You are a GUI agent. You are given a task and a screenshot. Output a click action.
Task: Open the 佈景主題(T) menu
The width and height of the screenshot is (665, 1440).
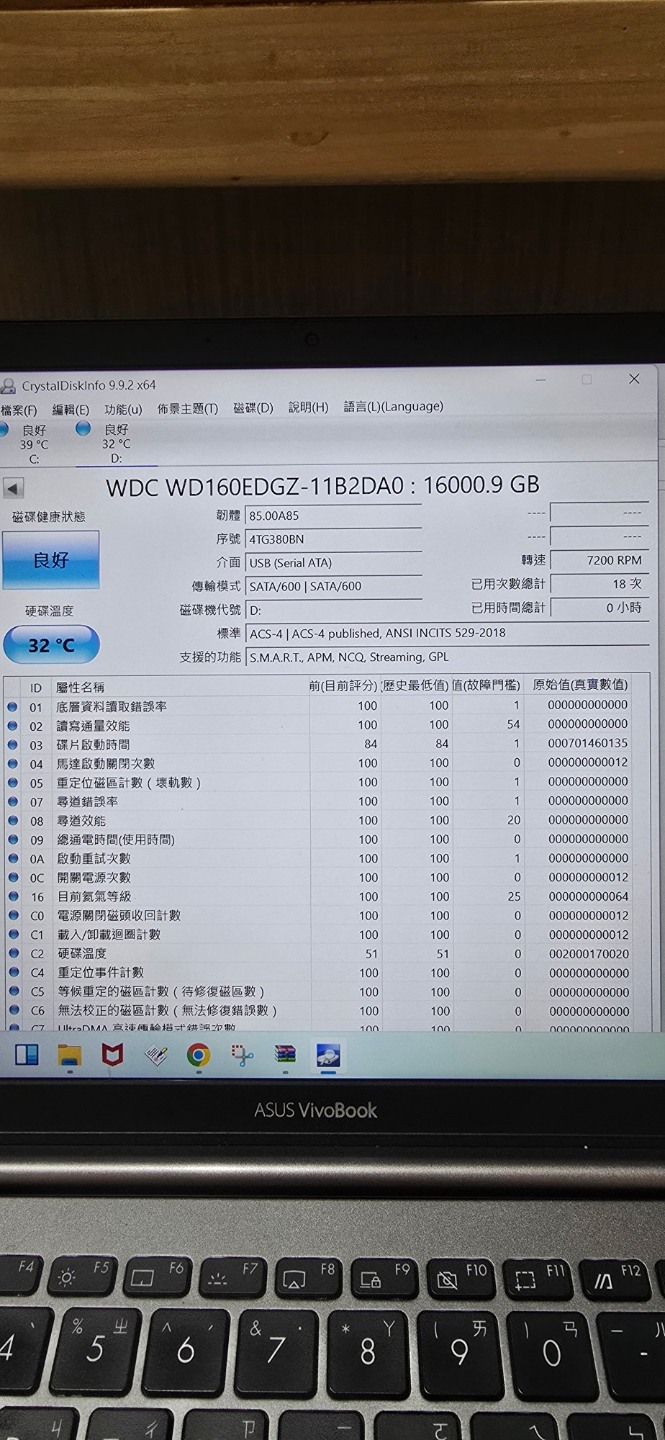[x=187, y=408]
